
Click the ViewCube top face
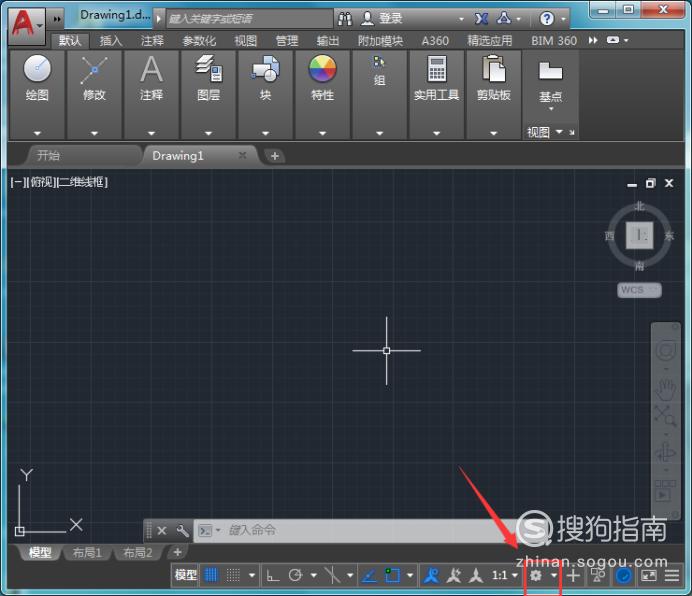tap(639, 236)
